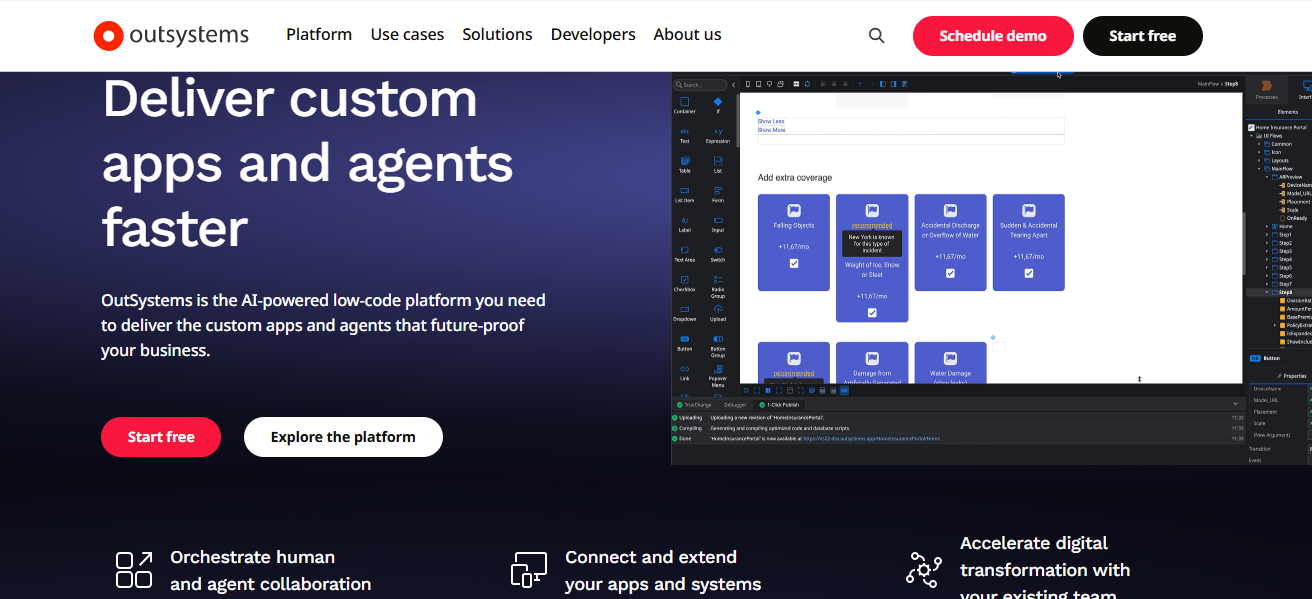Open the Processes tab
The height and width of the screenshot is (599, 1312).
point(1266,90)
